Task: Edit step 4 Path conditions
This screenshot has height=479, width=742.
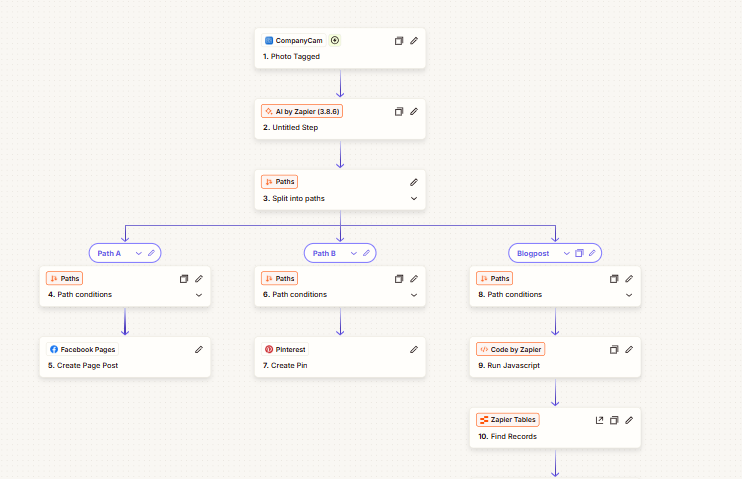Action: click(199, 279)
